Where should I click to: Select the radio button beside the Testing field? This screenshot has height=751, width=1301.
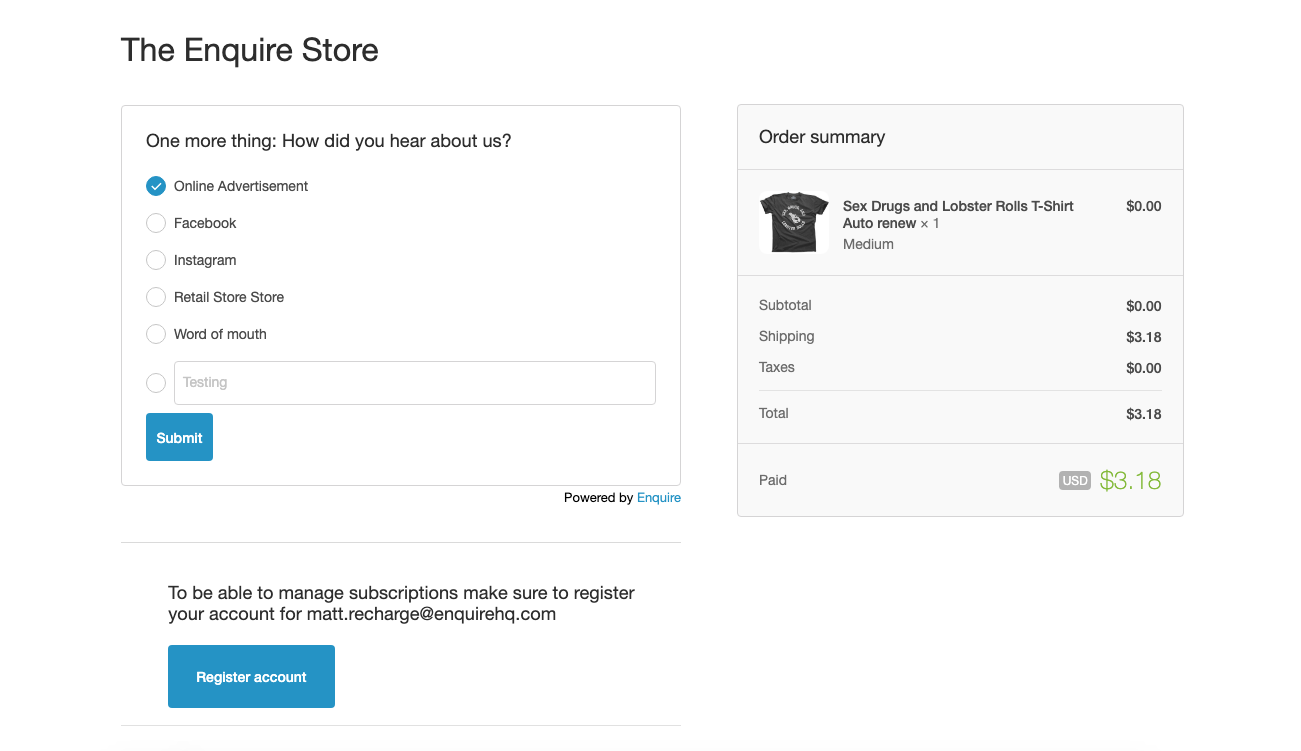[156, 383]
